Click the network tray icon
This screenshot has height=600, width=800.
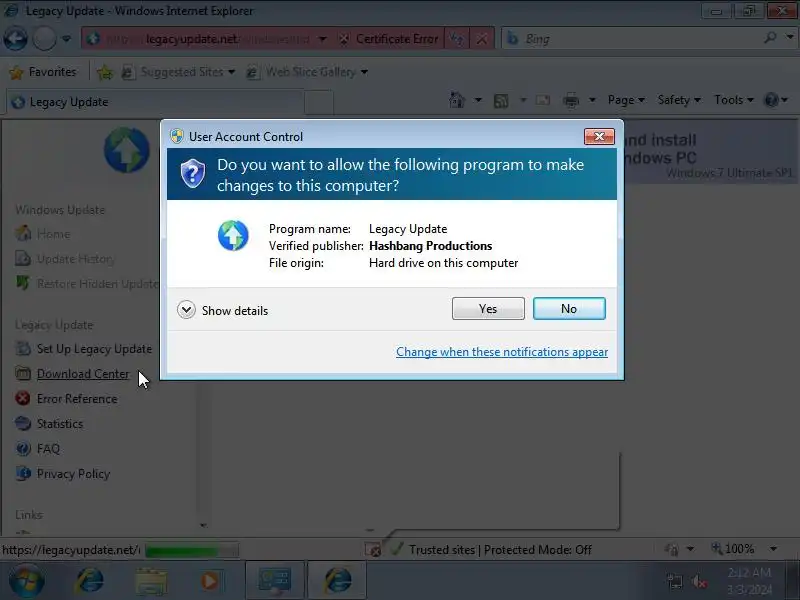pyautogui.click(x=674, y=581)
